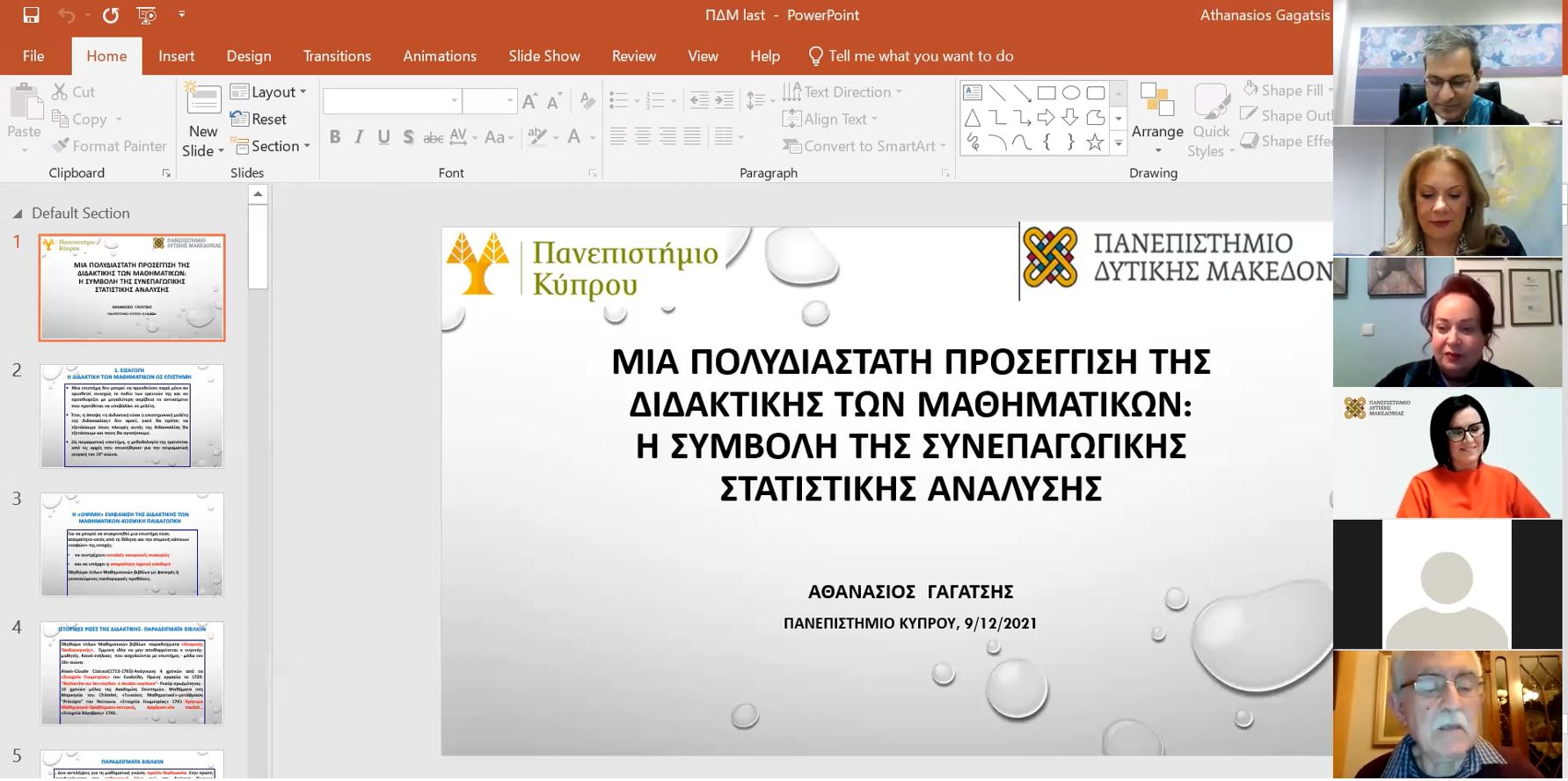Image resolution: width=1568 pixels, height=781 pixels.
Task: Toggle Bold formatting
Action: (335, 137)
